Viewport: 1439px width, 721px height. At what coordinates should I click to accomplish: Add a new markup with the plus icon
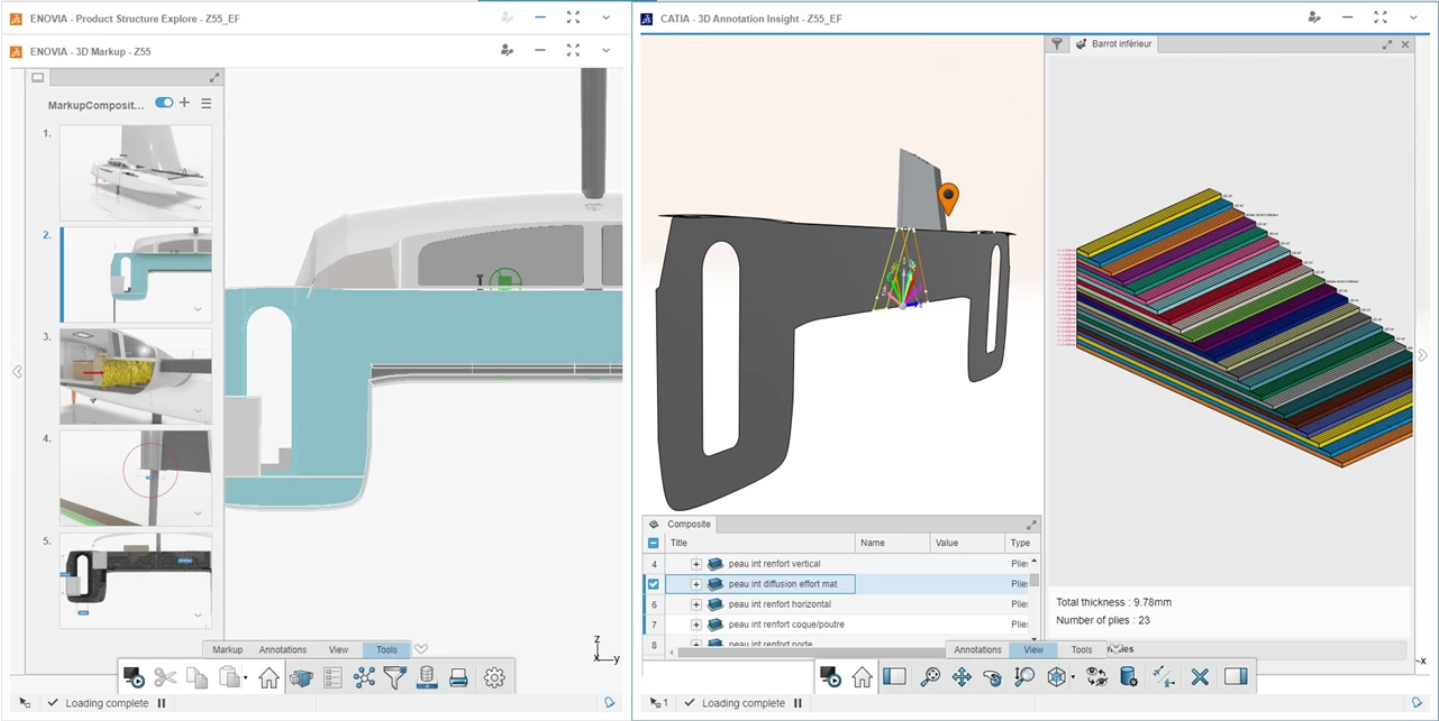pyautogui.click(x=184, y=103)
